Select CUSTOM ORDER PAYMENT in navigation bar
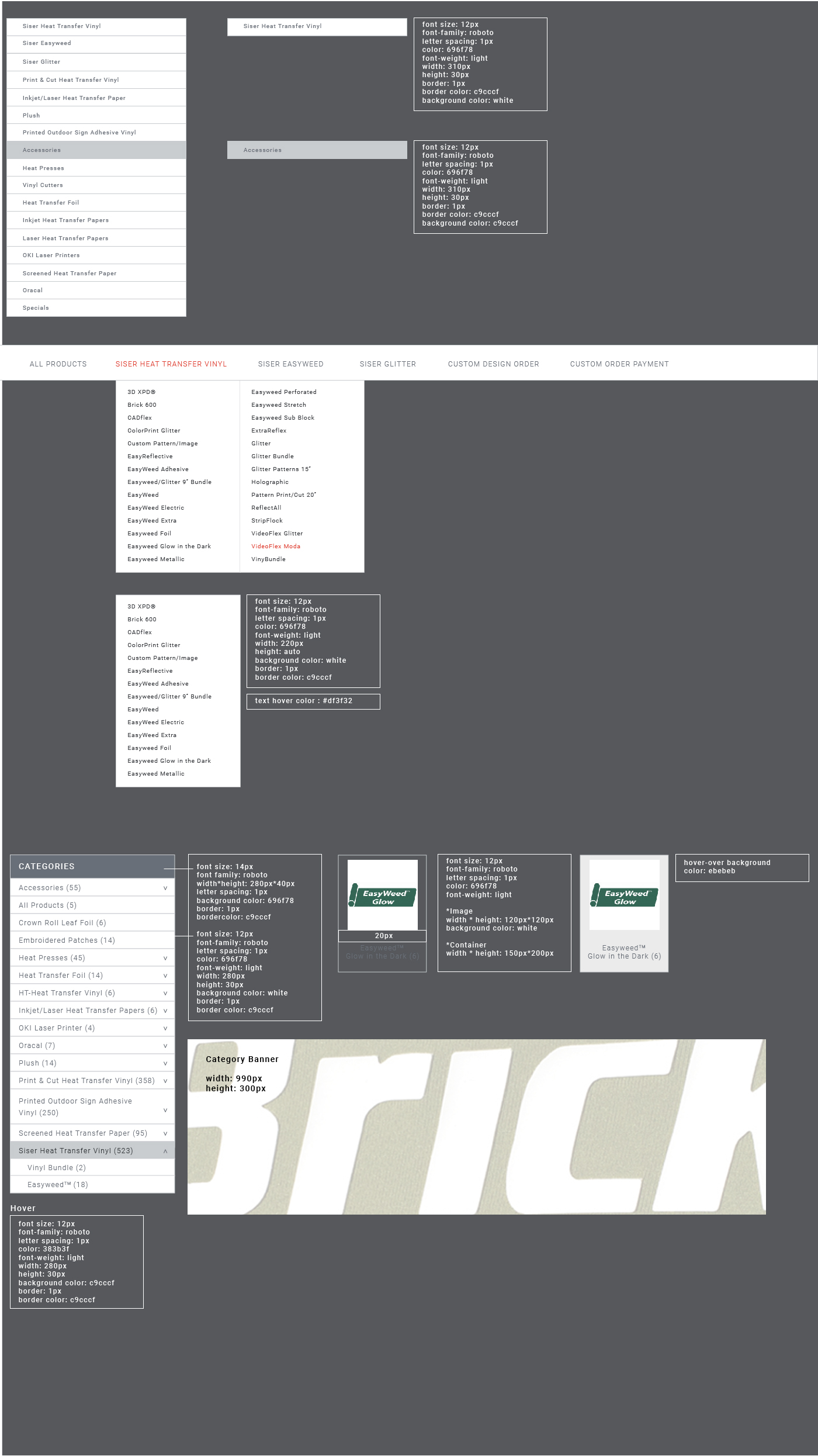Image resolution: width=818 pixels, height=1456 pixels. click(619, 364)
